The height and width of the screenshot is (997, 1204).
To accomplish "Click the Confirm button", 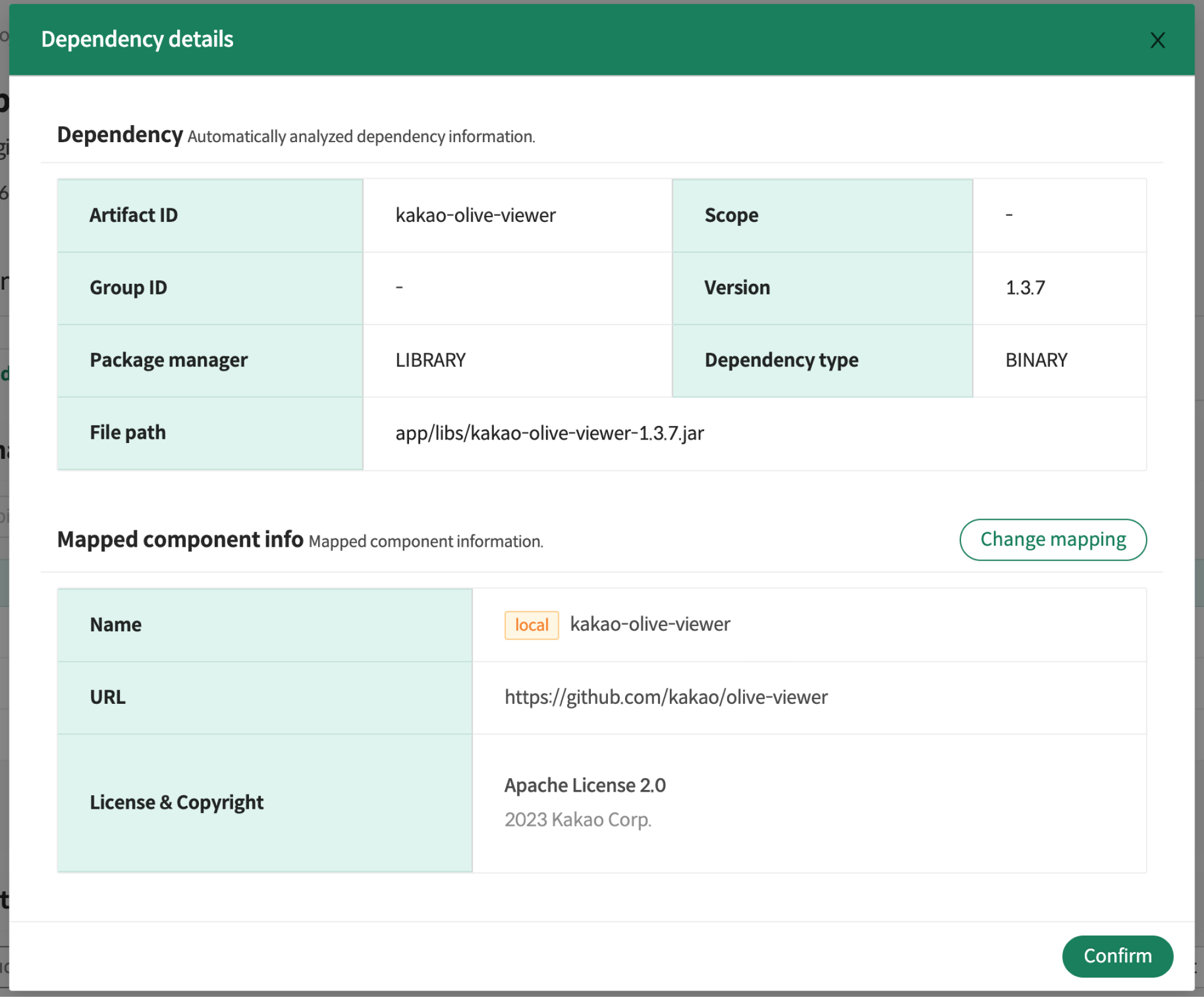I will point(1117,955).
